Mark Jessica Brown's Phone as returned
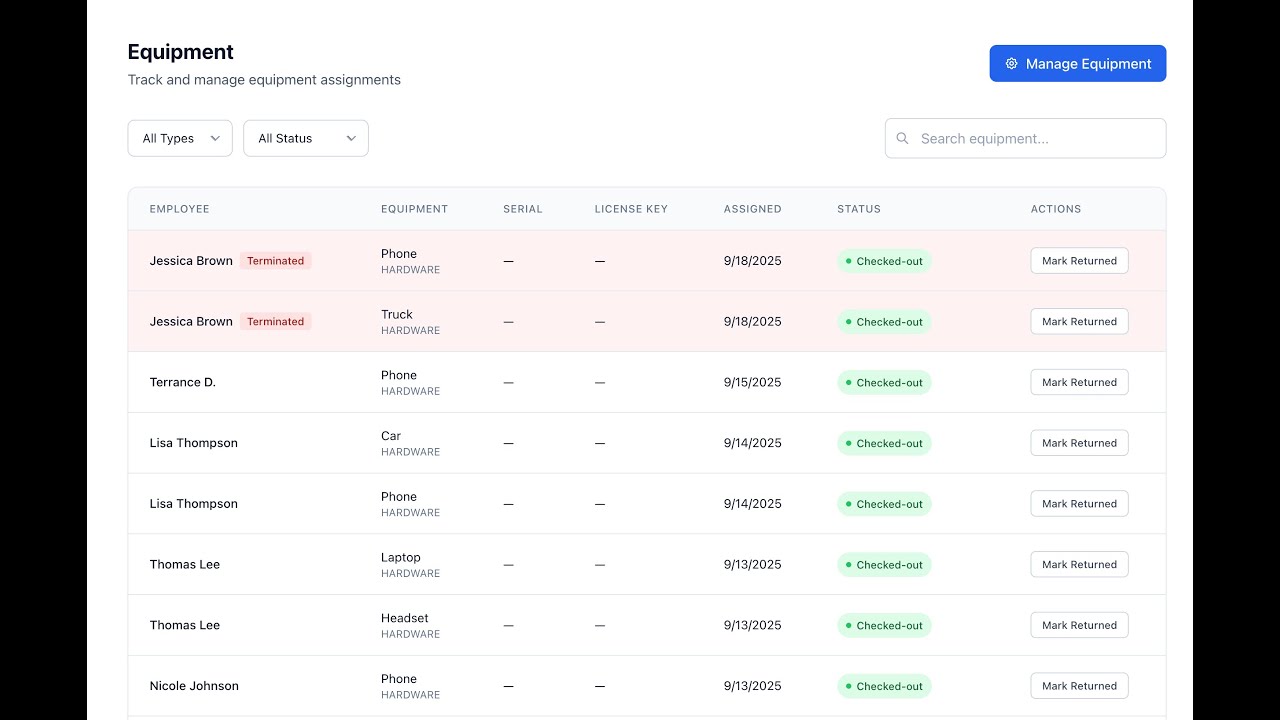 (x=1079, y=261)
